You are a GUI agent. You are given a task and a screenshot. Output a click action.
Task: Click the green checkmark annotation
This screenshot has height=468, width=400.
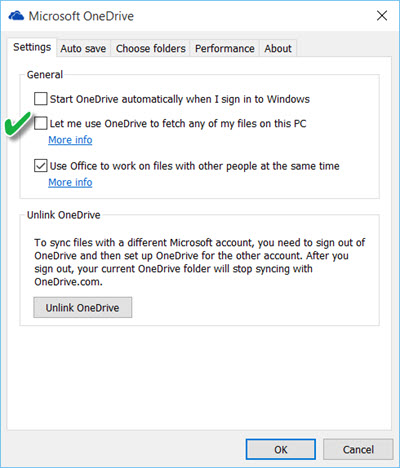pyautogui.click(x=18, y=124)
